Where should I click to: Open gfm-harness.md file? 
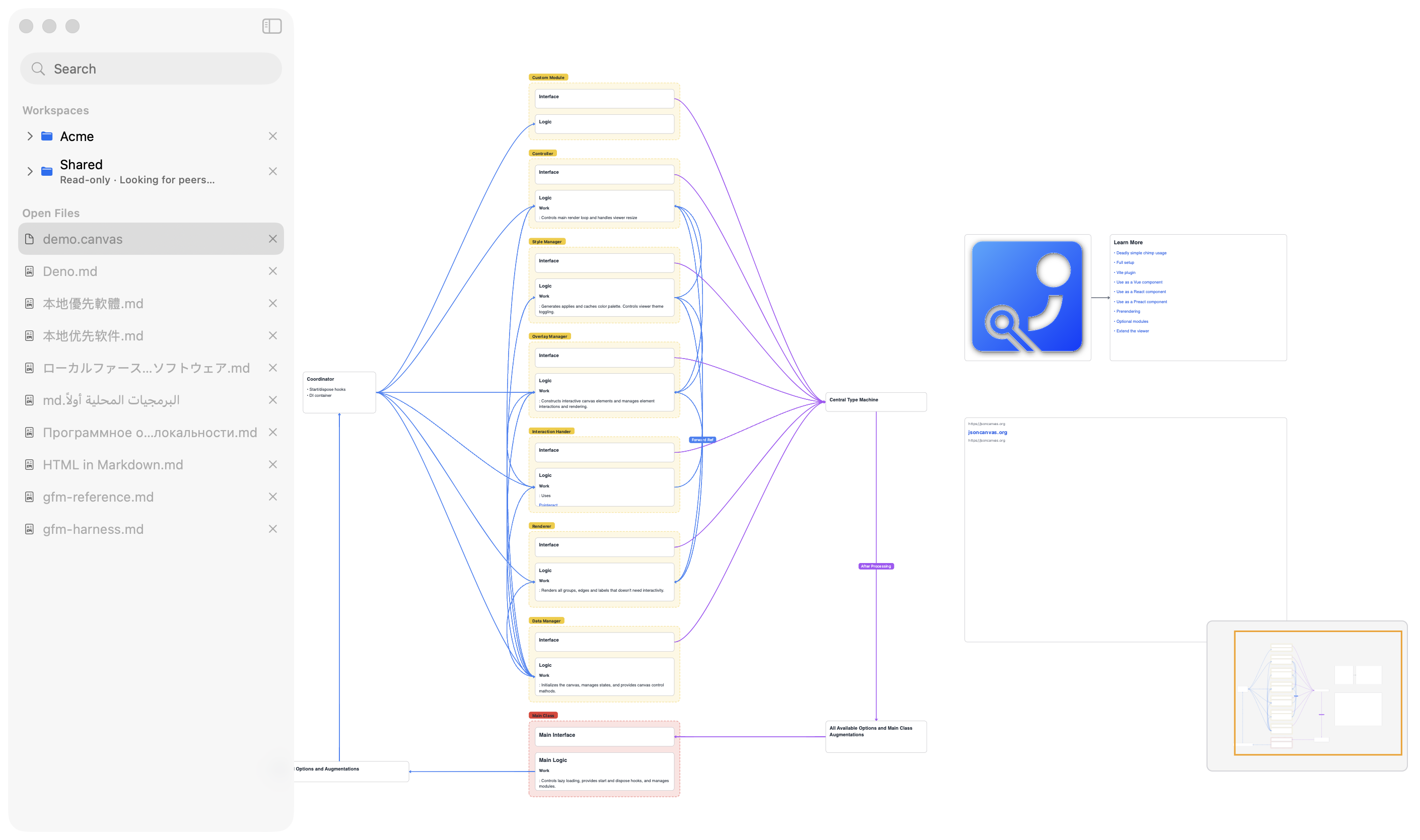pos(151,529)
